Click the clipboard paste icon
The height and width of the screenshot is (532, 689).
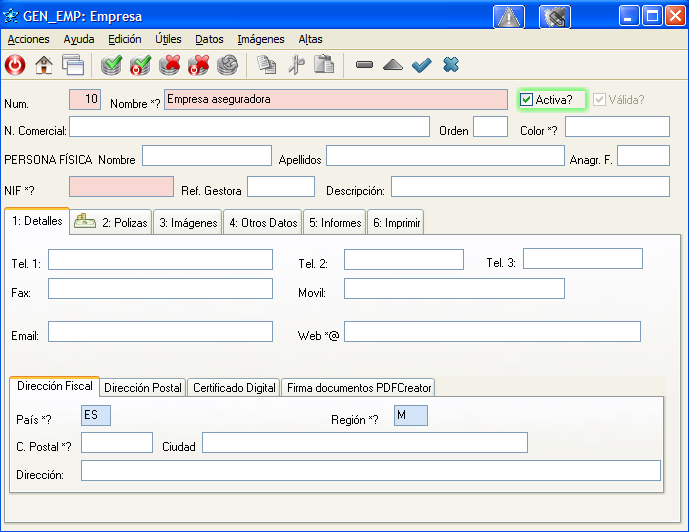(x=323, y=65)
